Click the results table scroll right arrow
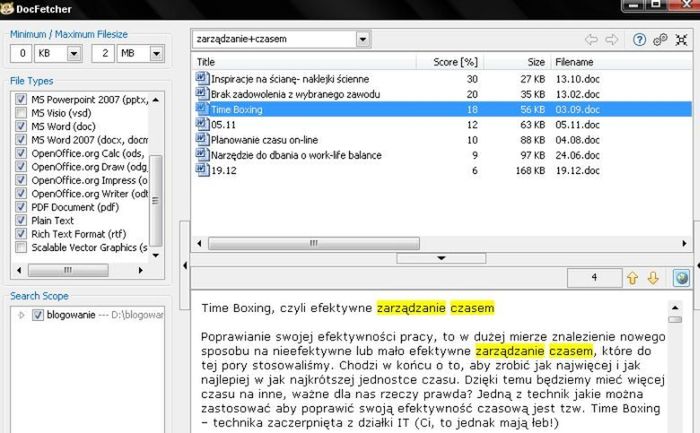 tap(684, 243)
